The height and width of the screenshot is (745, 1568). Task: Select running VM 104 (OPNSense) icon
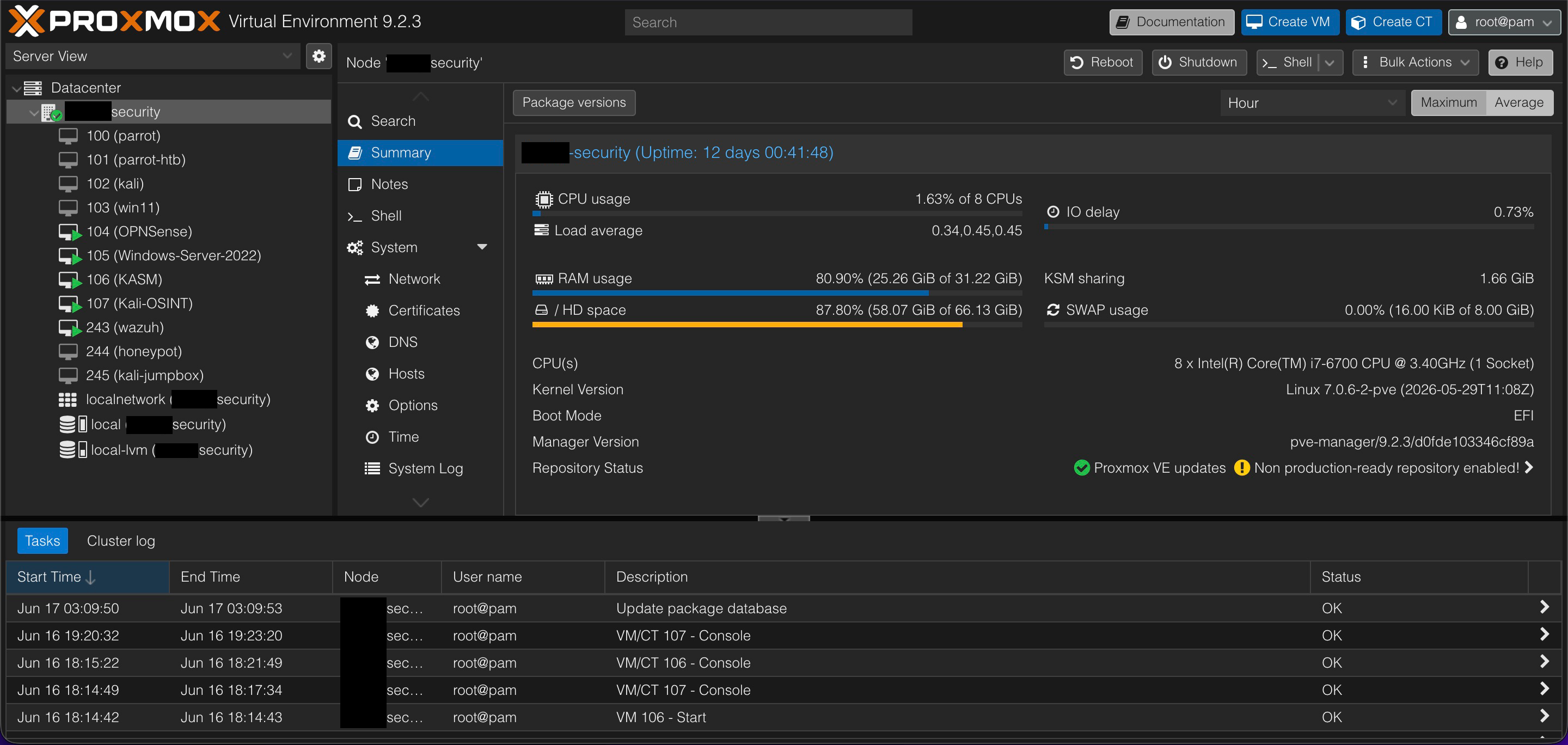pyautogui.click(x=69, y=232)
